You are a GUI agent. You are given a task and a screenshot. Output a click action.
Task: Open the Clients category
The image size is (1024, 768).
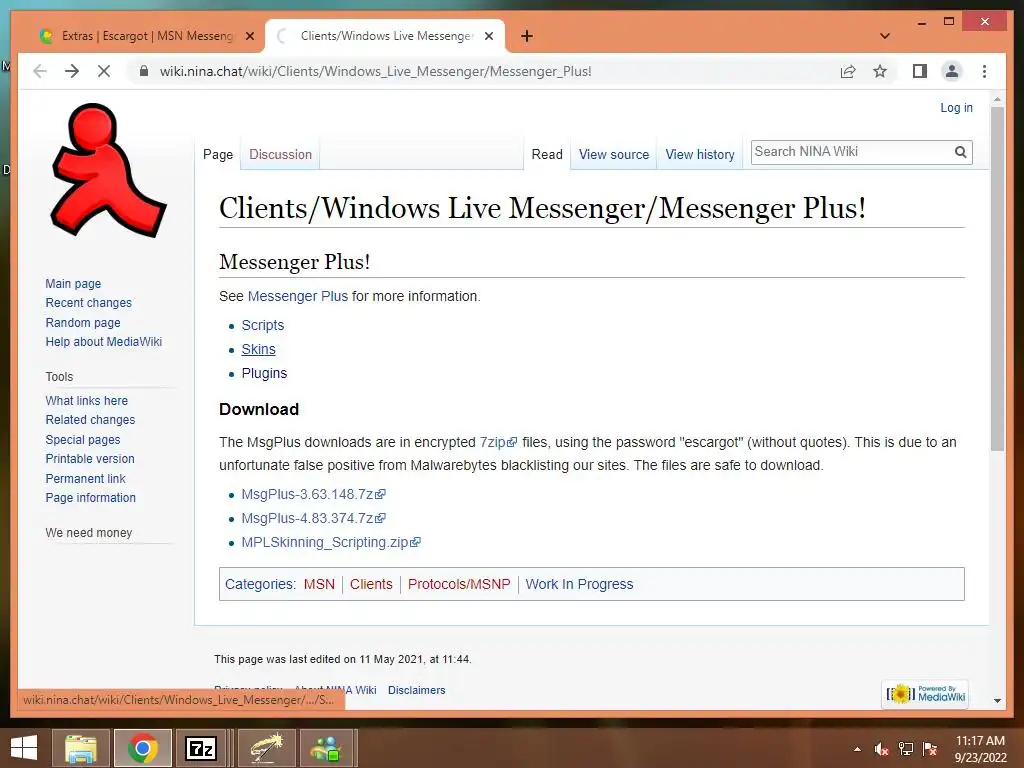(x=371, y=584)
